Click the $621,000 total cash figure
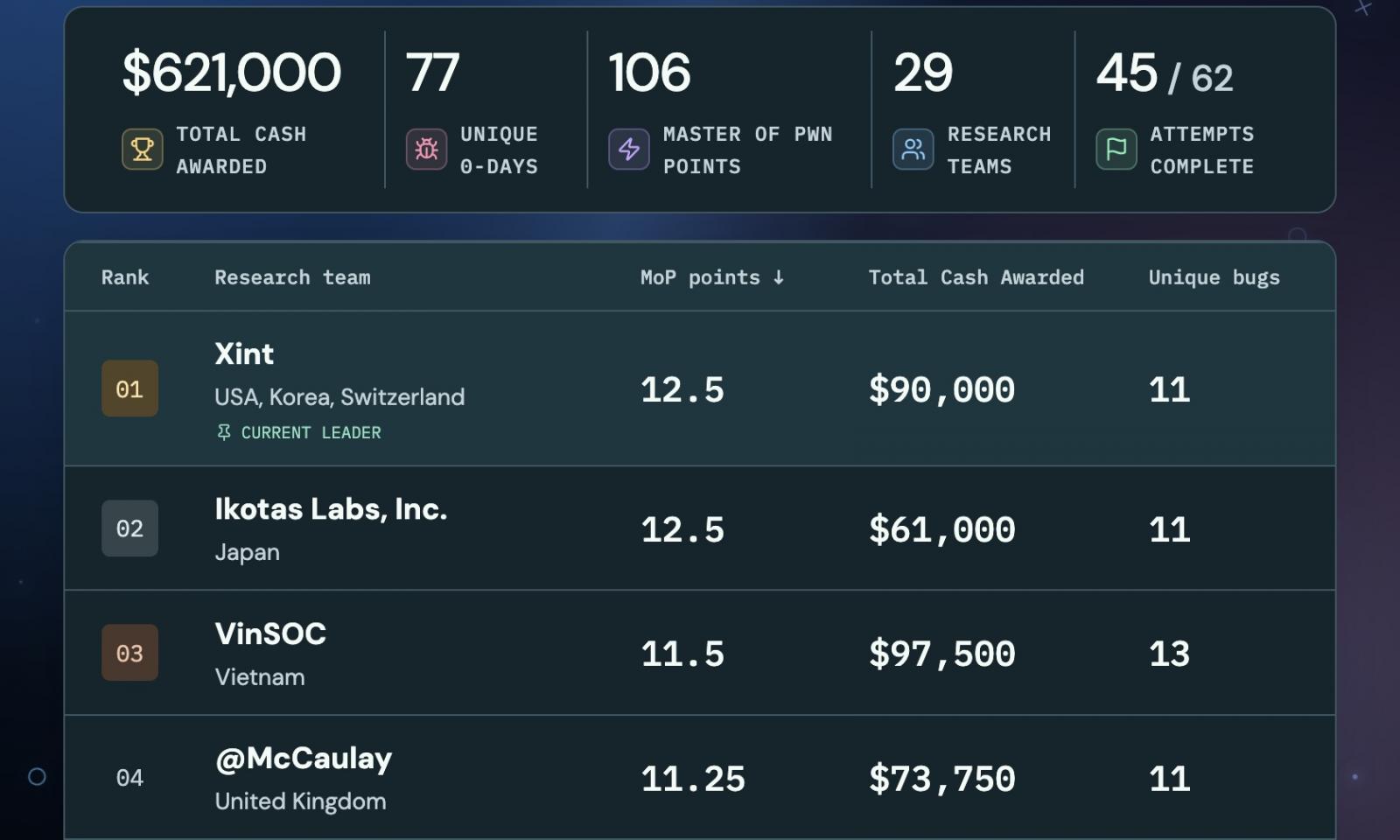This screenshot has width=1400, height=840. click(x=231, y=72)
